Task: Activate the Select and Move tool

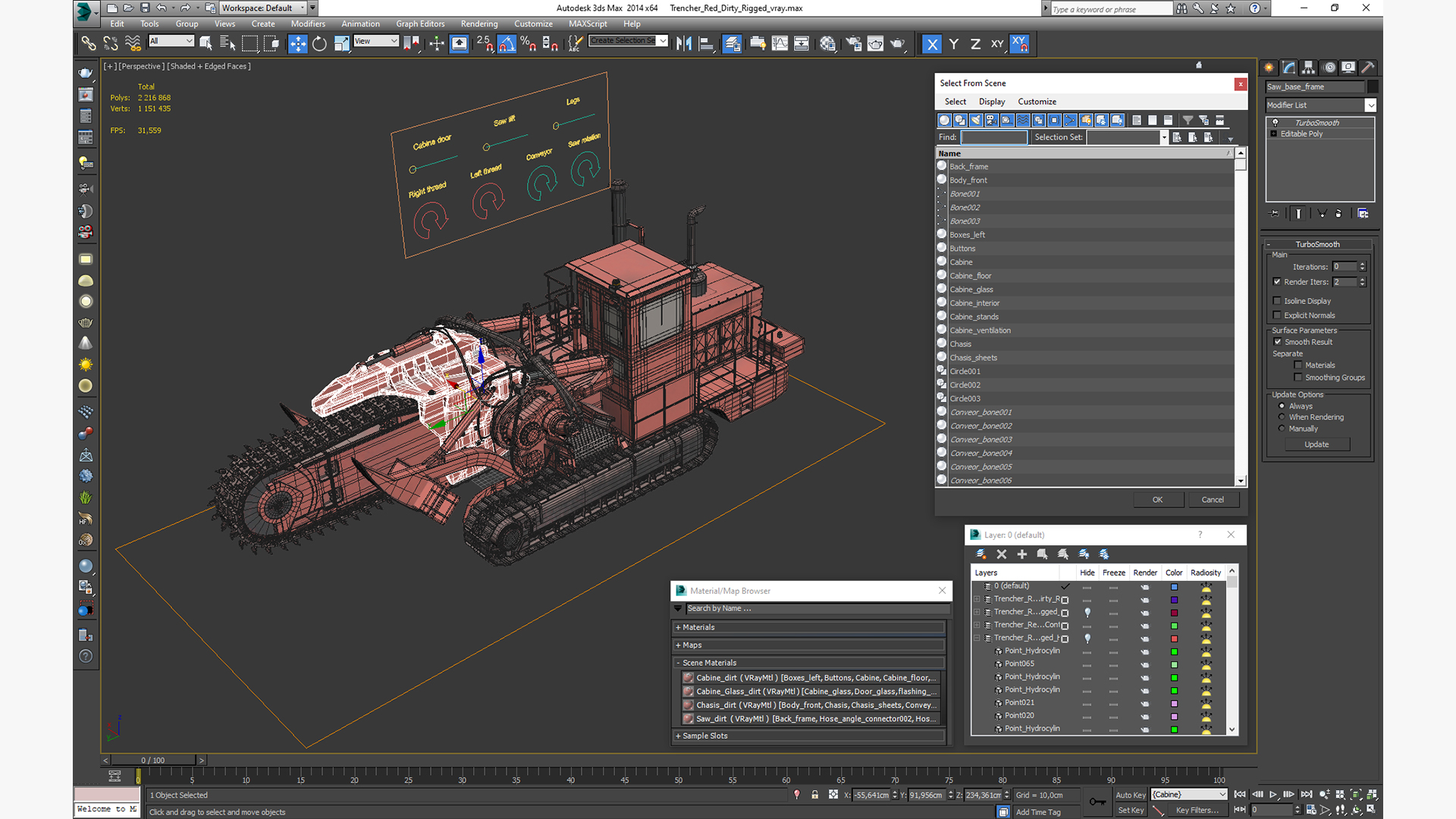Action: (x=297, y=44)
